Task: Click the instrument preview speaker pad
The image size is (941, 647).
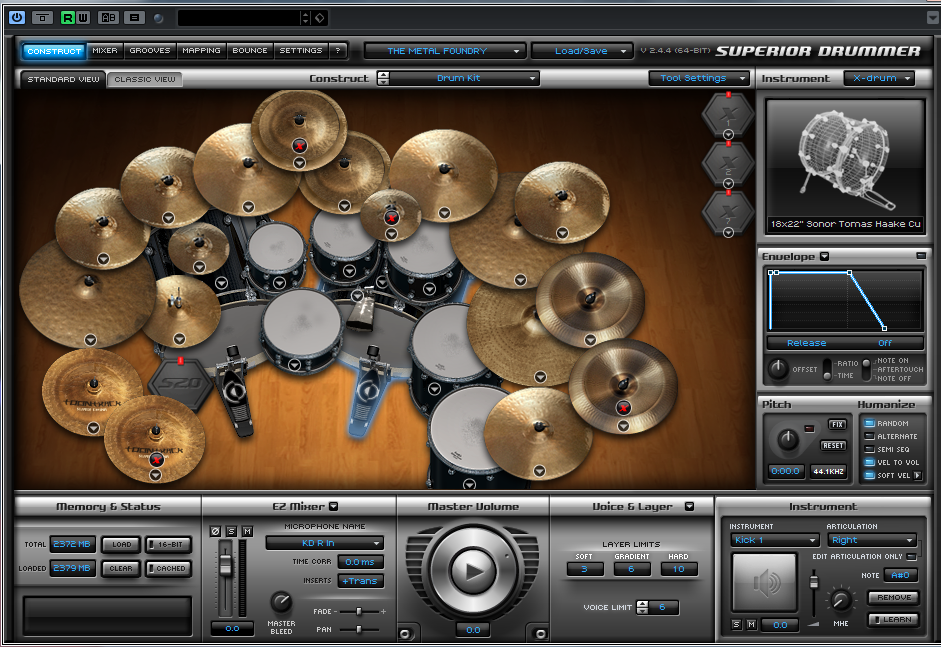Action: tap(765, 582)
